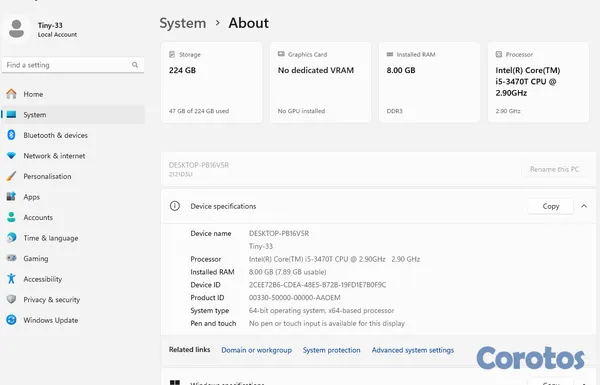Go to Time & language
Image resolution: width=600 pixels, height=385 pixels.
73,238
